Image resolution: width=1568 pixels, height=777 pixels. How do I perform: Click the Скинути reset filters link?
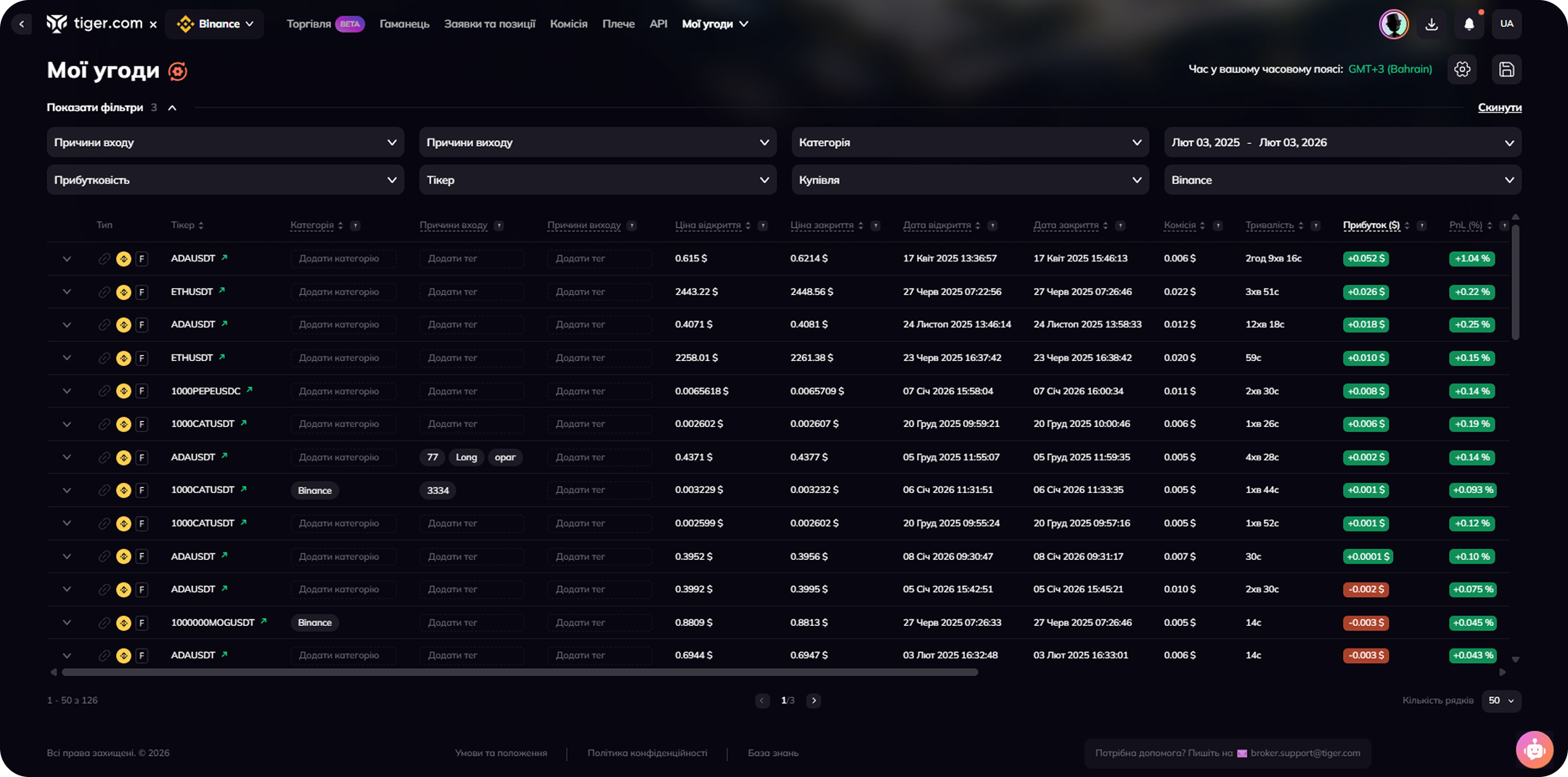pyautogui.click(x=1499, y=107)
